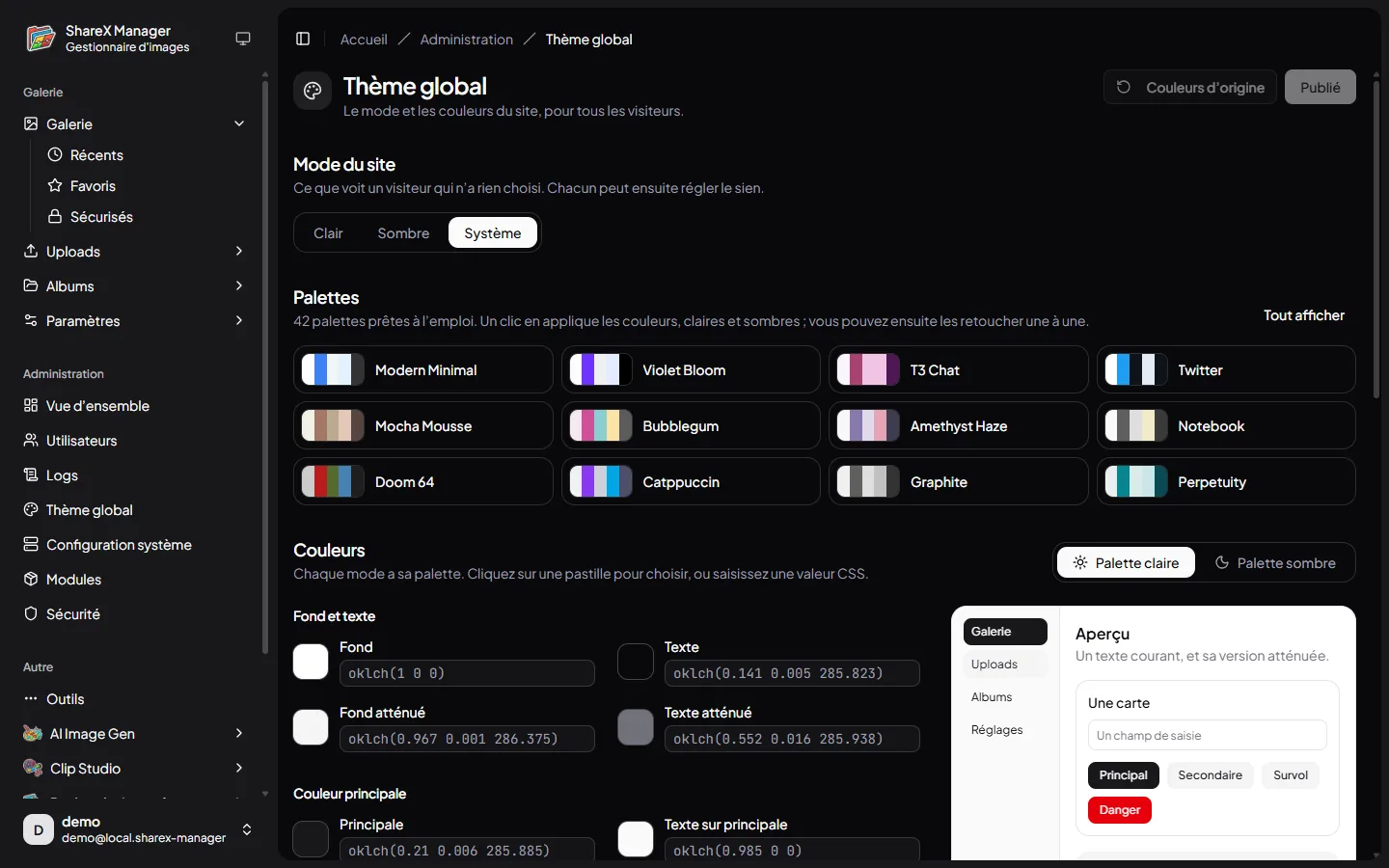Click the sidebar toggle panel icon
This screenshot has width=1389, height=868.
303,39
